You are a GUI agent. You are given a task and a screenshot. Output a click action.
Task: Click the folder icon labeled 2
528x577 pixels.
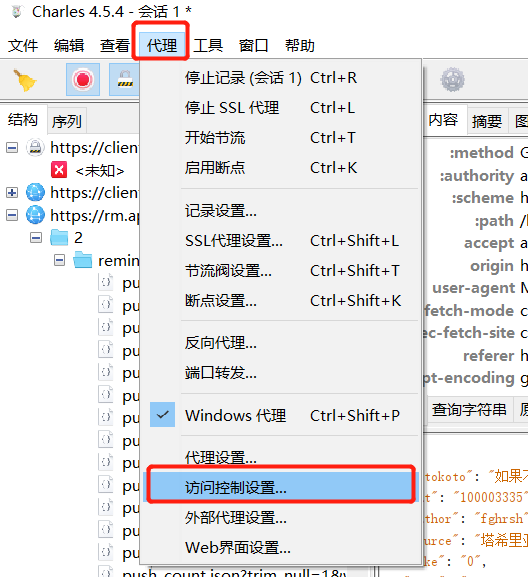coord(59,237)
